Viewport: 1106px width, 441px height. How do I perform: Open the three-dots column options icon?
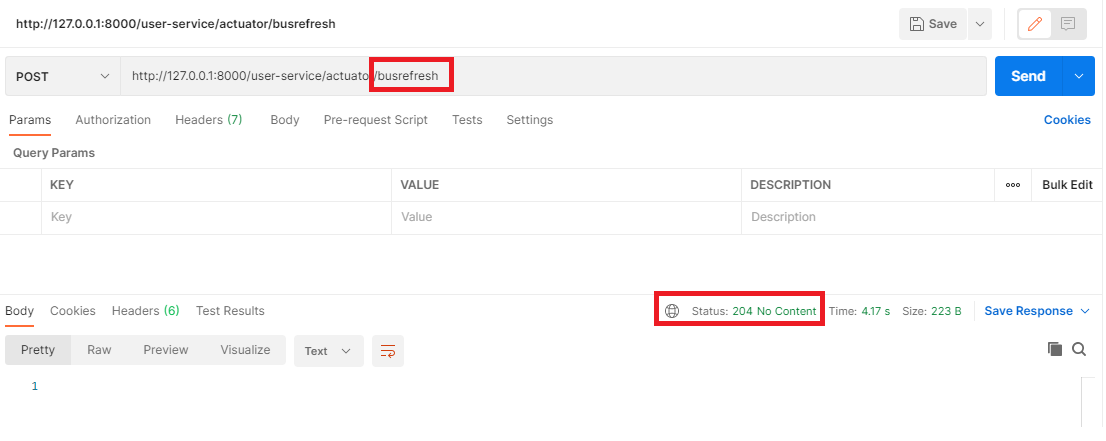click(1013, 185)
